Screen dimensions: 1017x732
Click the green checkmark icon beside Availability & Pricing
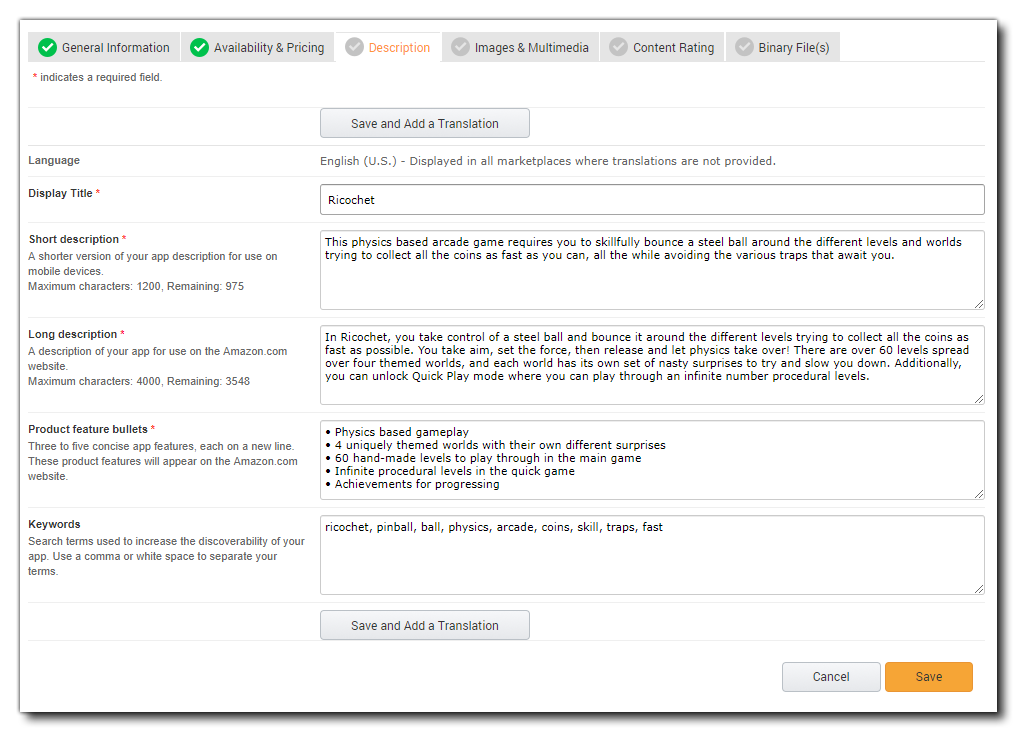(x=199, y=47)
